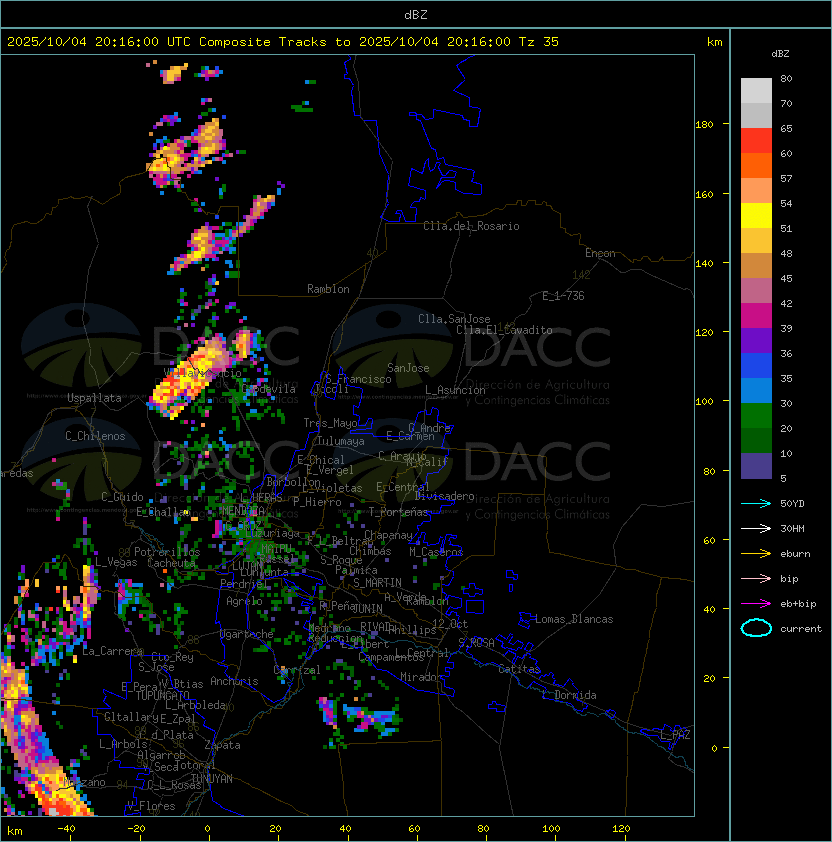832x842 pixels.
Task: Click the 'Agrelo' map label
Action: (244, 601)
